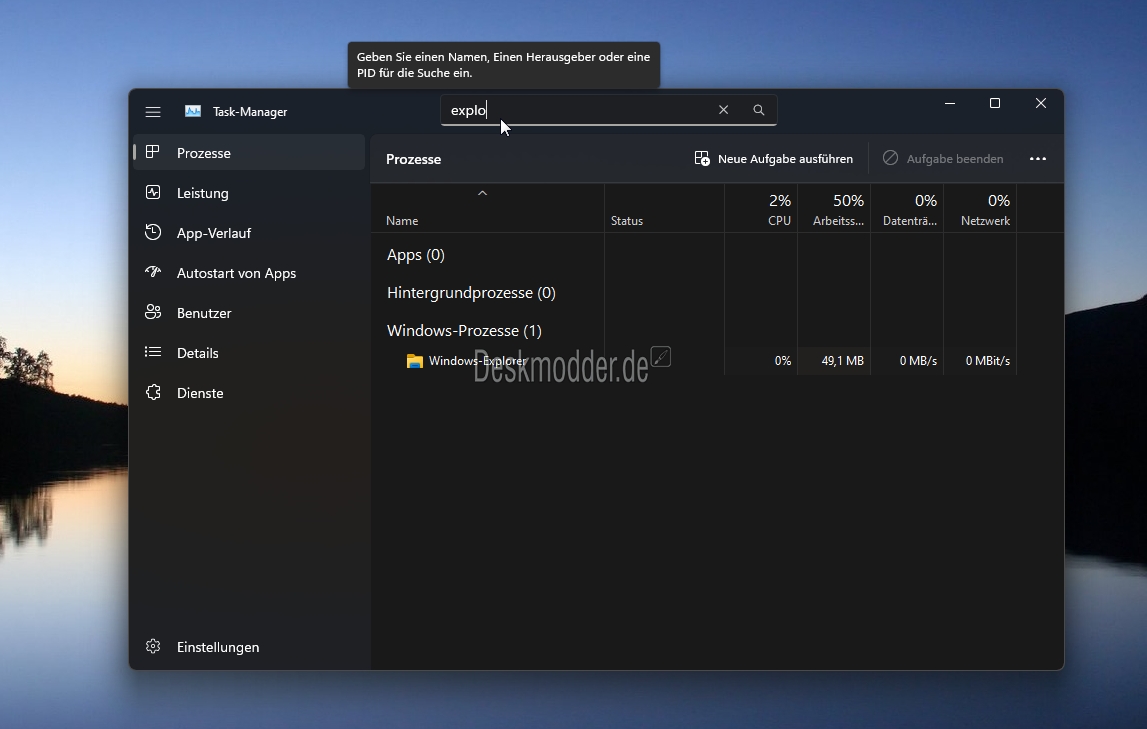Viewport: 1147px width, 729px height.
Task: Click the Task-Manager app icon
Action: click(193, 111)
